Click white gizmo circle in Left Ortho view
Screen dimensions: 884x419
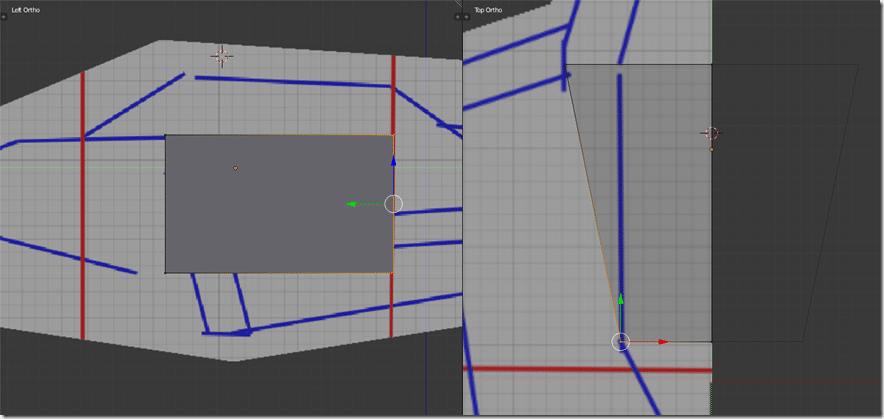tap(394, 204)
